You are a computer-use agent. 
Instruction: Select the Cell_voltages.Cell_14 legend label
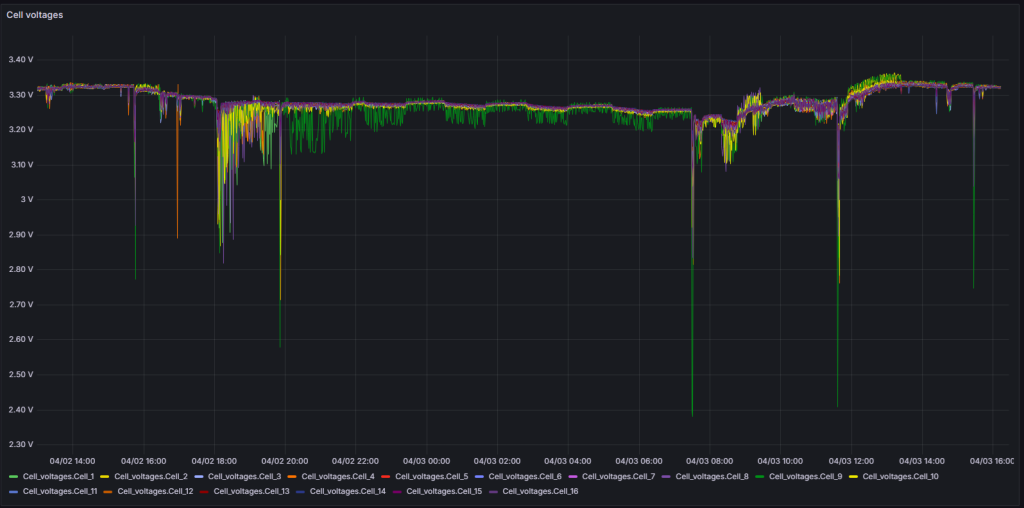pos(348,490)
